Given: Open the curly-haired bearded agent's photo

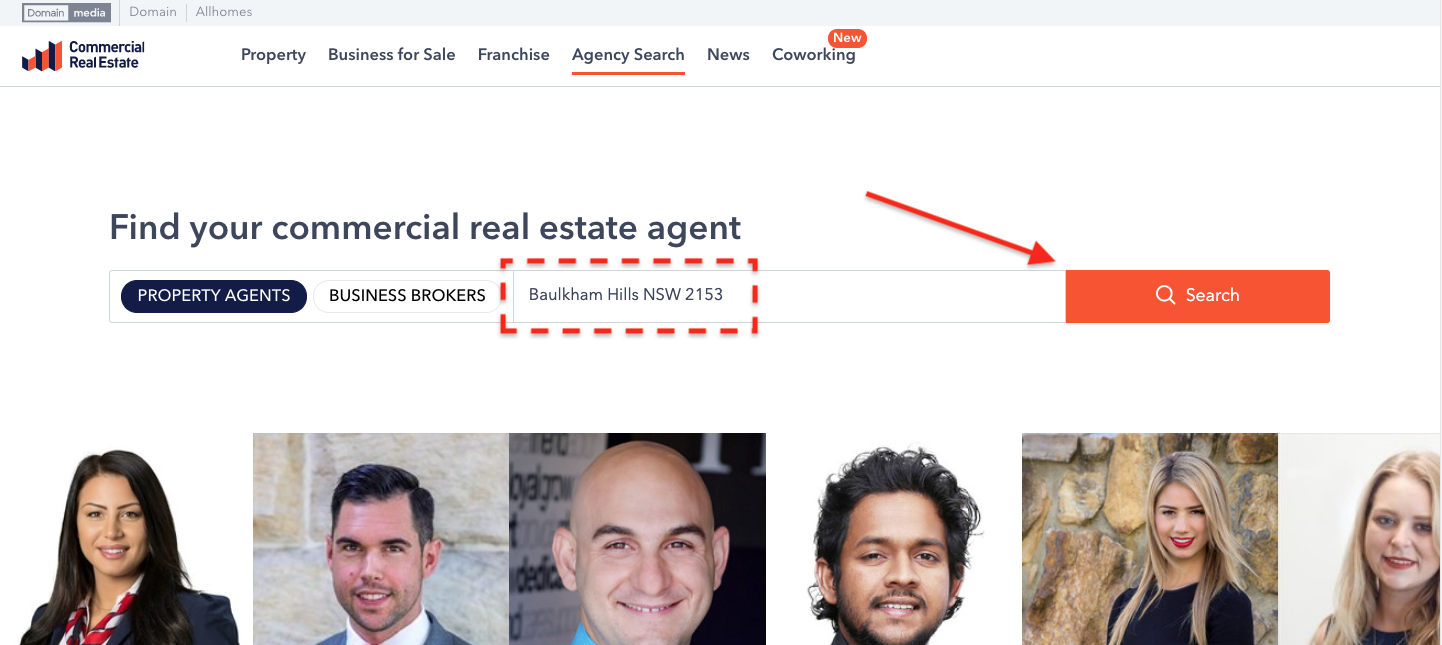Looking at the screenshot, I should [x=894, y=539].
